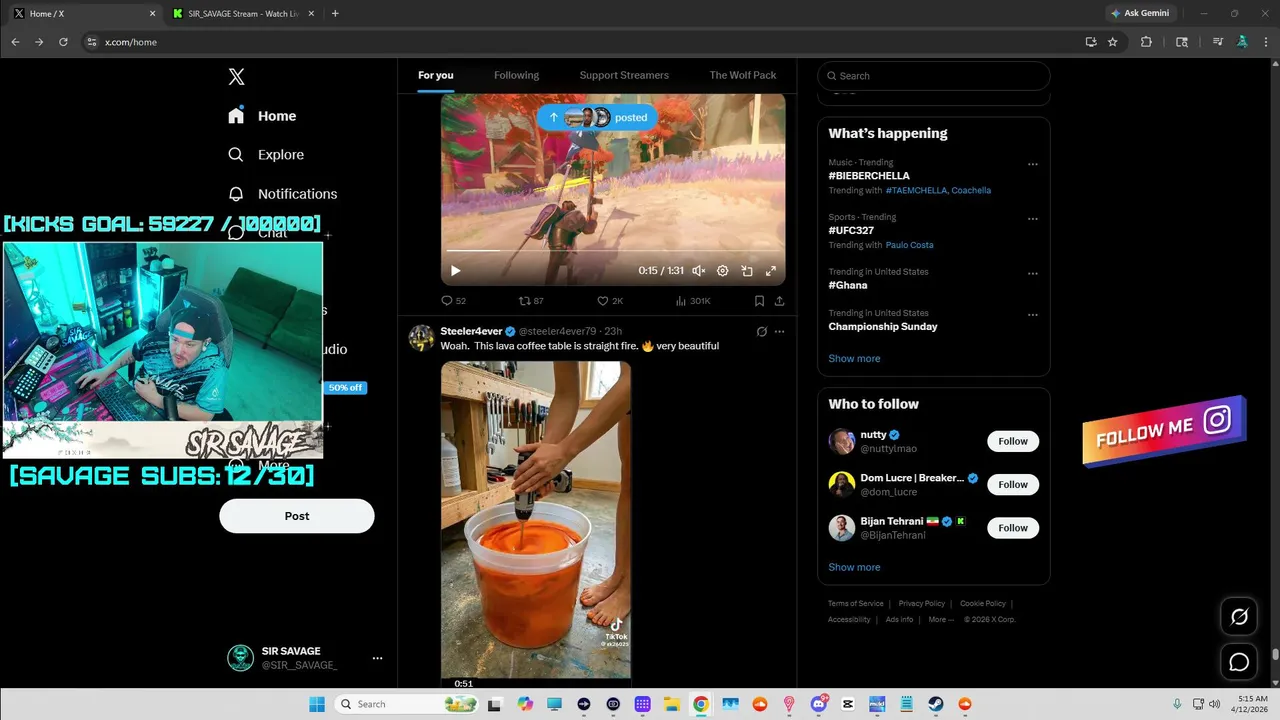This screenshot has width=1280, height=720.
Task: Open Steeler4ever profile avatar
Action: [421, 337]
